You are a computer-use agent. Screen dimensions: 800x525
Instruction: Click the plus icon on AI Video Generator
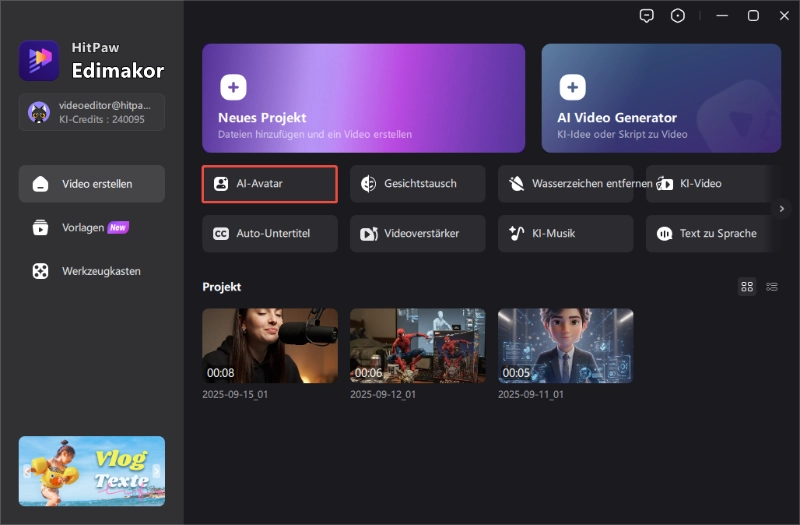[x=572, y=87]
